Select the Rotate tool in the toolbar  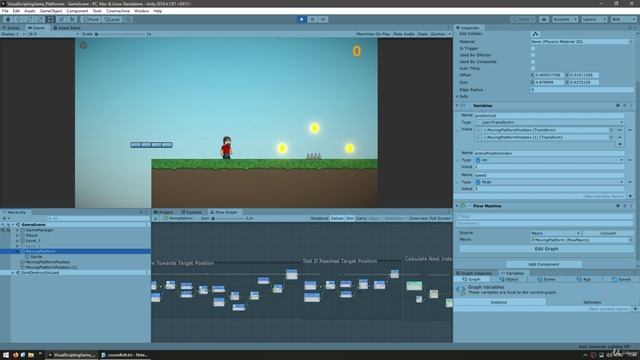click(29, 19)
